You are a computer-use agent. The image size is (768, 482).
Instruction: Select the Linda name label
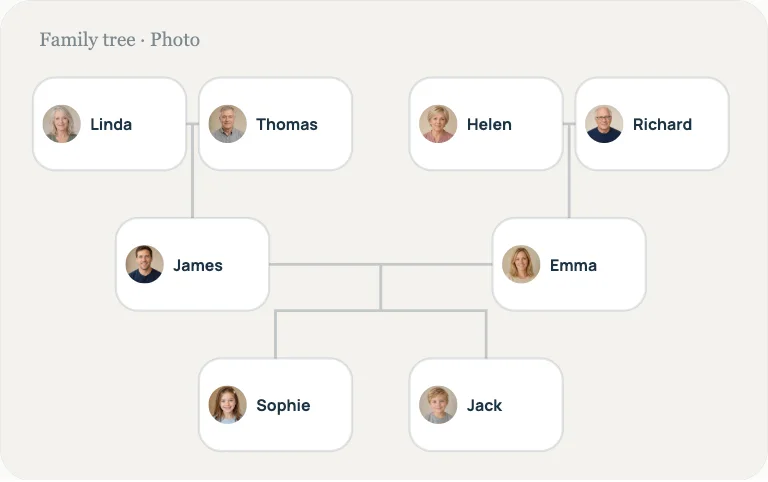pyautogui.click(x=111, y=124)
